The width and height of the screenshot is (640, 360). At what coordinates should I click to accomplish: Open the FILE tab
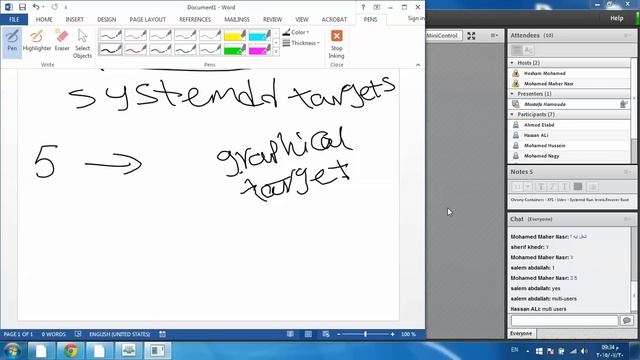point(14,19)
